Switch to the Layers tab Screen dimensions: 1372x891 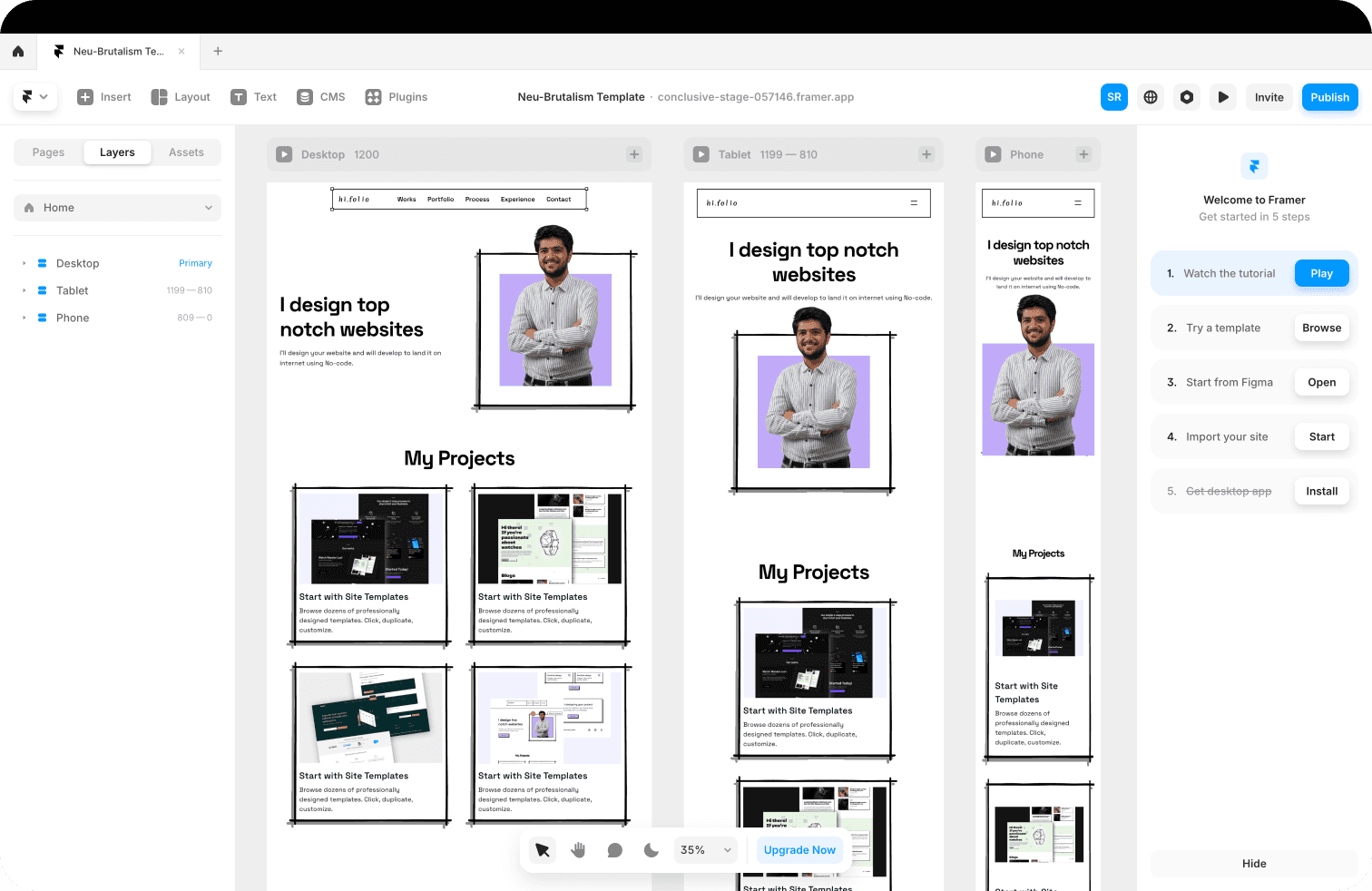coord(117,152)
